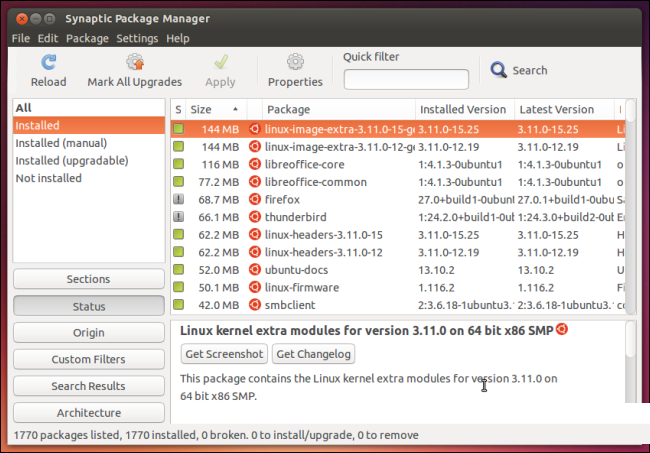Screen dimensions: 650x453
Task: Open the Settings menu
Action: pos(137,38)
